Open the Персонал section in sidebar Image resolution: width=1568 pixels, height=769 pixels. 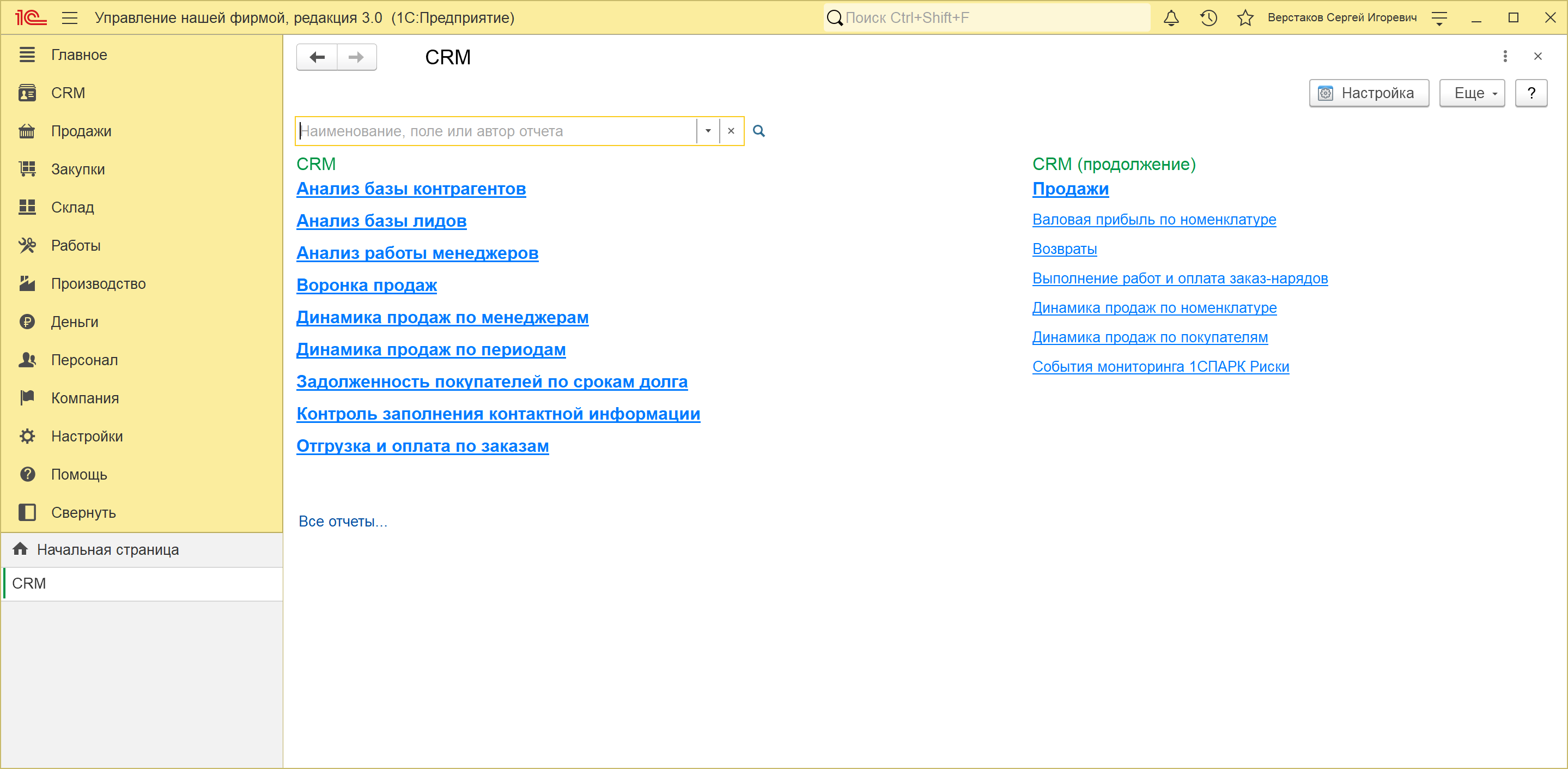[x=84, y=360]
